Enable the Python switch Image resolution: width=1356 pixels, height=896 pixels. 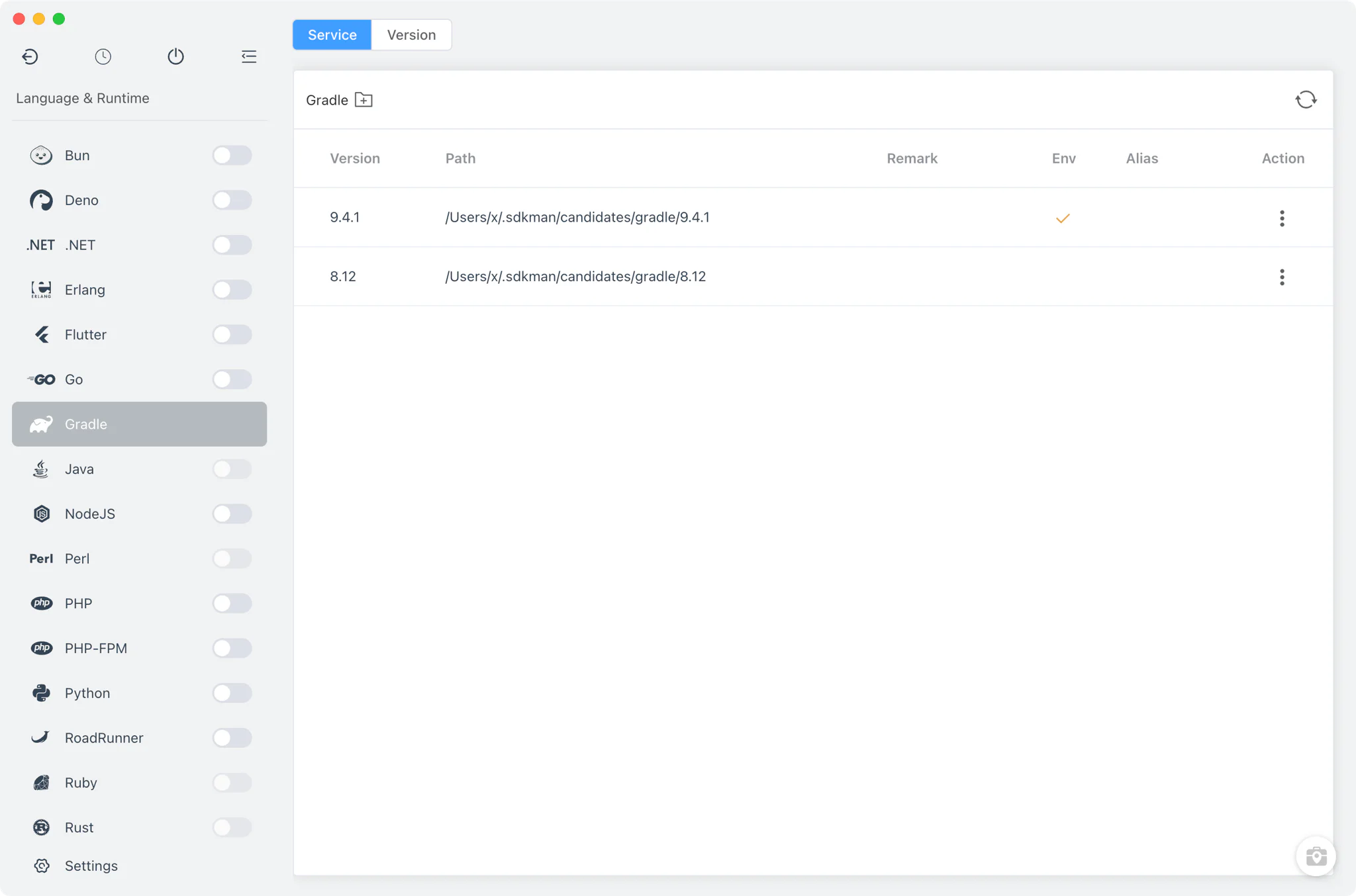[232, 693]
